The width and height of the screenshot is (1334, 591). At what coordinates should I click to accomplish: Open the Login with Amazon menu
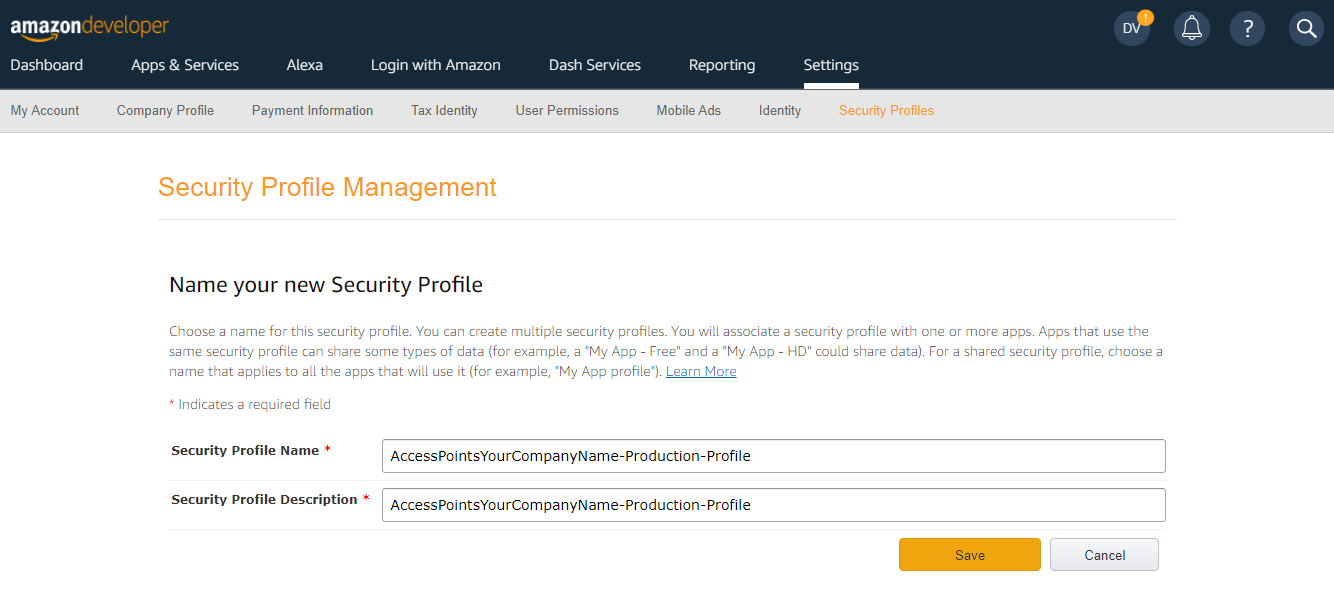pyautogui.click(x=435, y=65)
